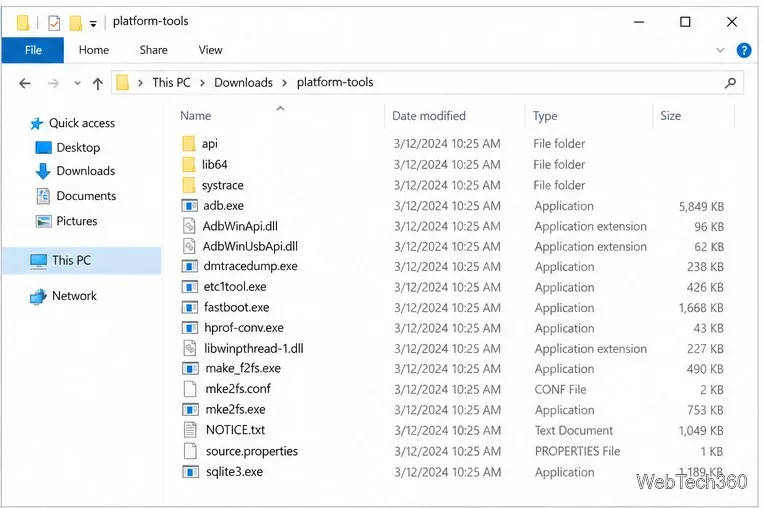This screenshot has height=508, width=764.
Task: Expand the ribbon with the chevron
Action: pyautogui.click(x=720, y=50)
